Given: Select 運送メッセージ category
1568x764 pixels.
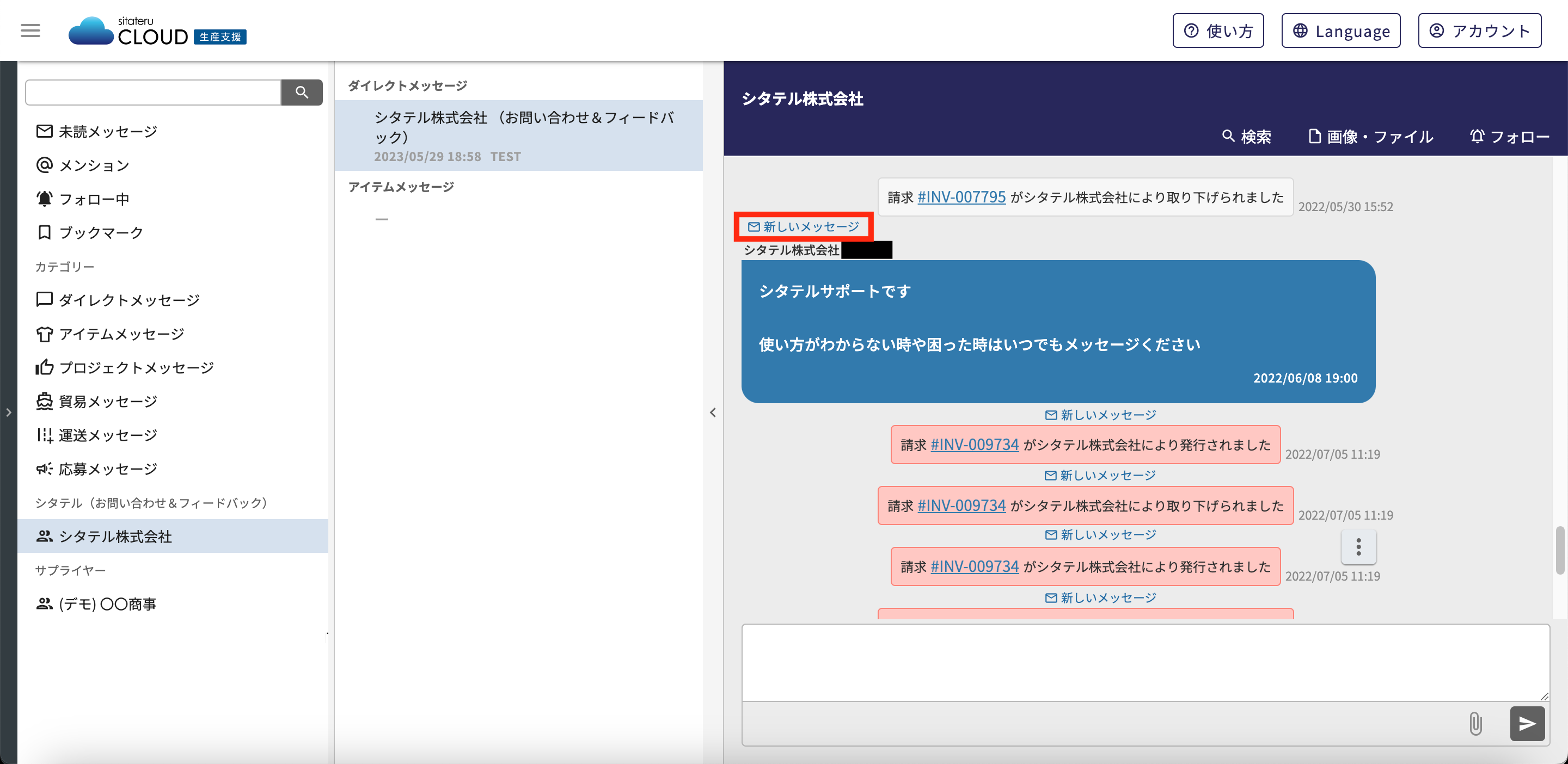Looking at the screenshot, I should pyautogui.click(x=174, y=435).
